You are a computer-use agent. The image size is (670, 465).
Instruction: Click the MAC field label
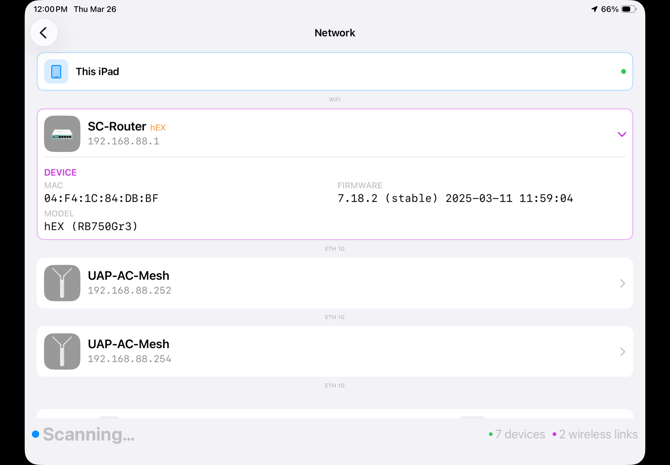pyautogui.click(x=53, y=185)
